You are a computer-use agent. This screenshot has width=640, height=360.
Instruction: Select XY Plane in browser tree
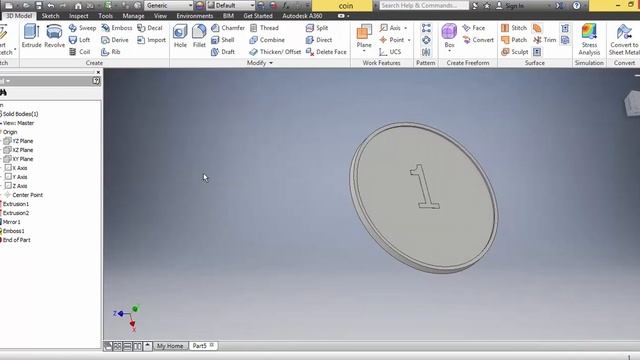19,159
